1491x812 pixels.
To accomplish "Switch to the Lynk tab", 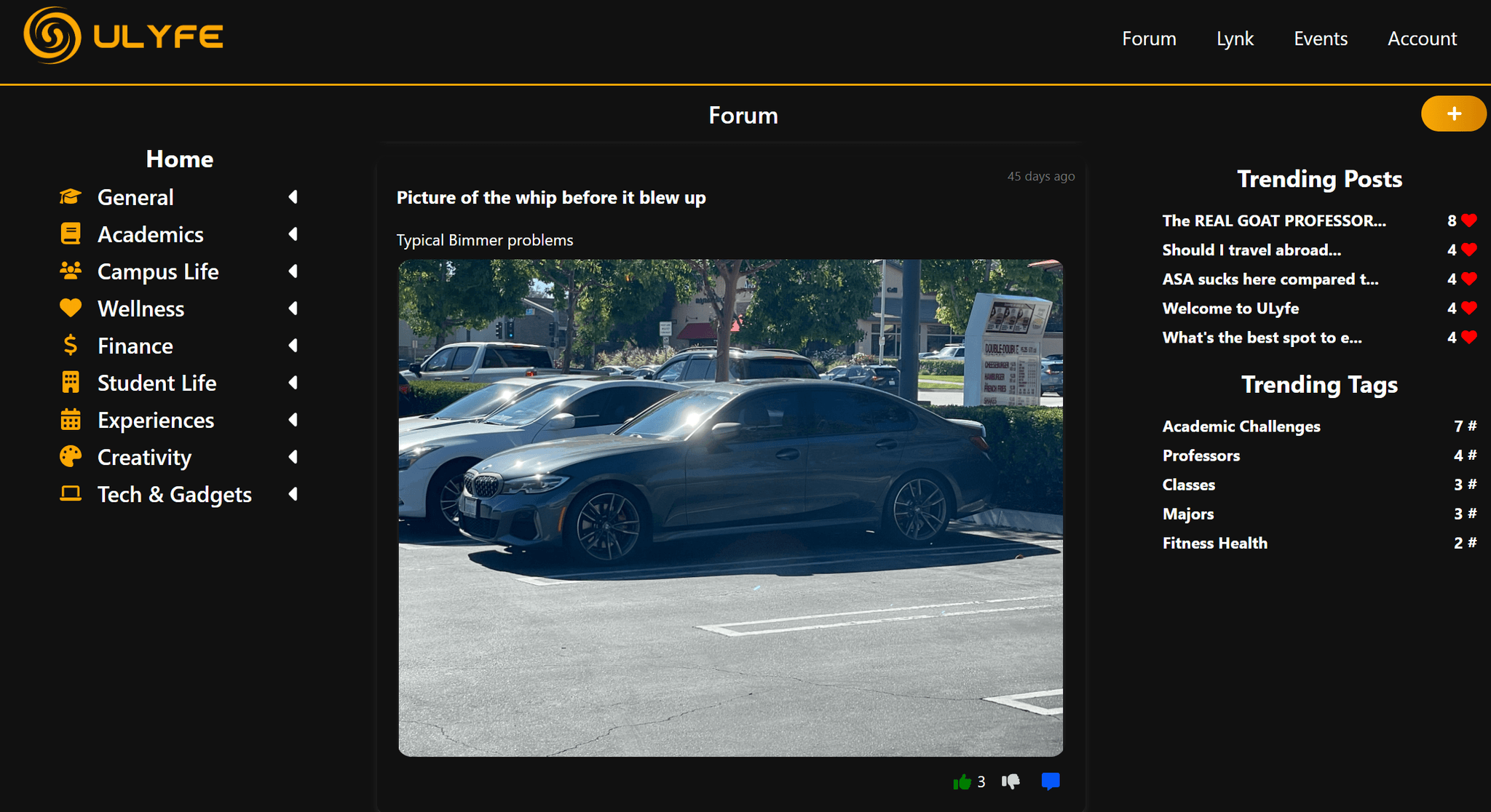I will click(1234, 39).
